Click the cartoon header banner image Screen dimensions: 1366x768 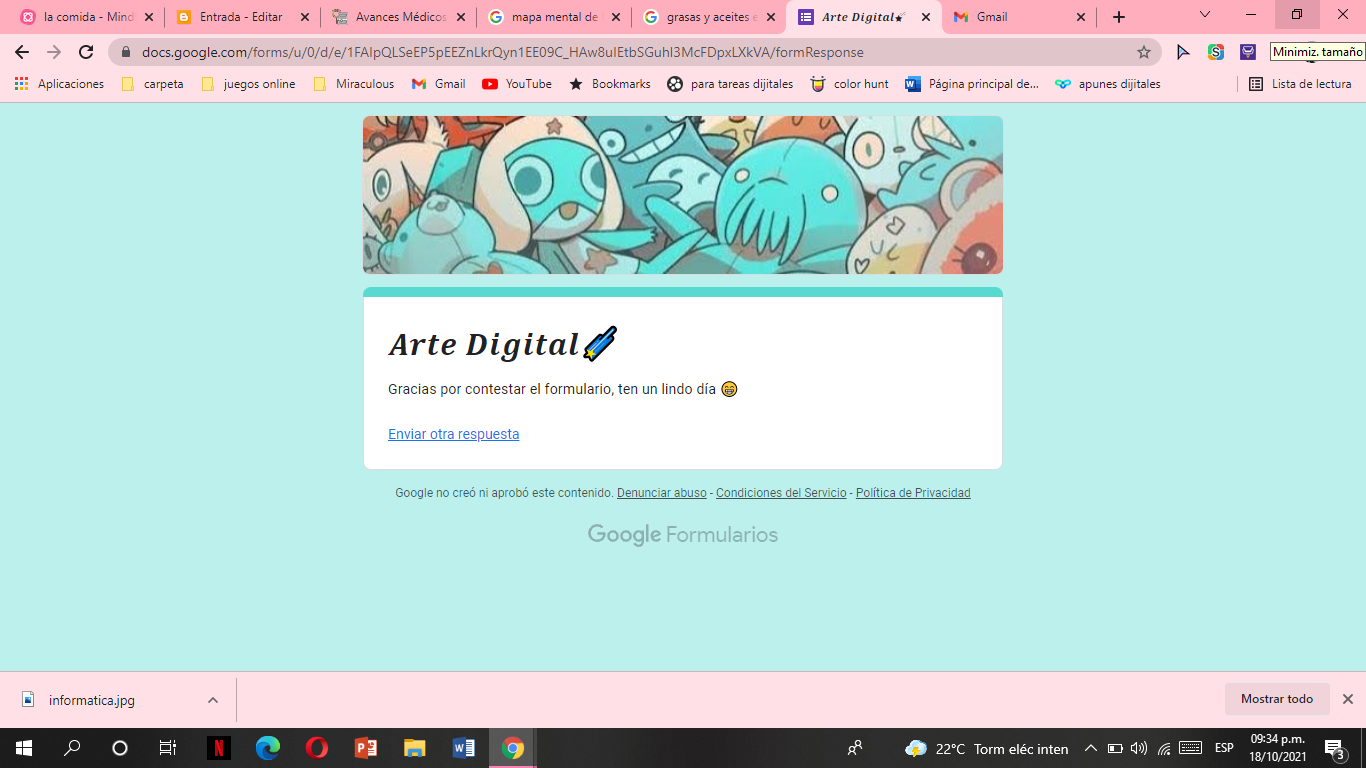tap(683, 195)
